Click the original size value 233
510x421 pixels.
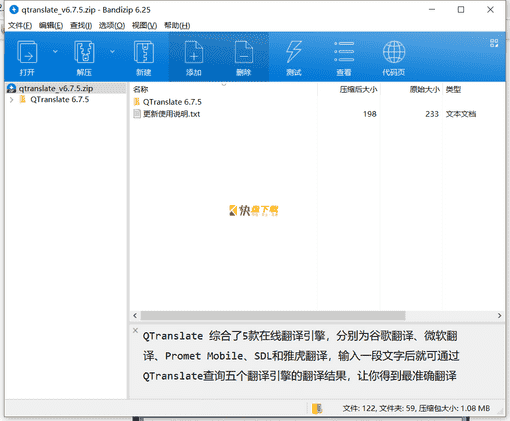(x=432, y=114)
